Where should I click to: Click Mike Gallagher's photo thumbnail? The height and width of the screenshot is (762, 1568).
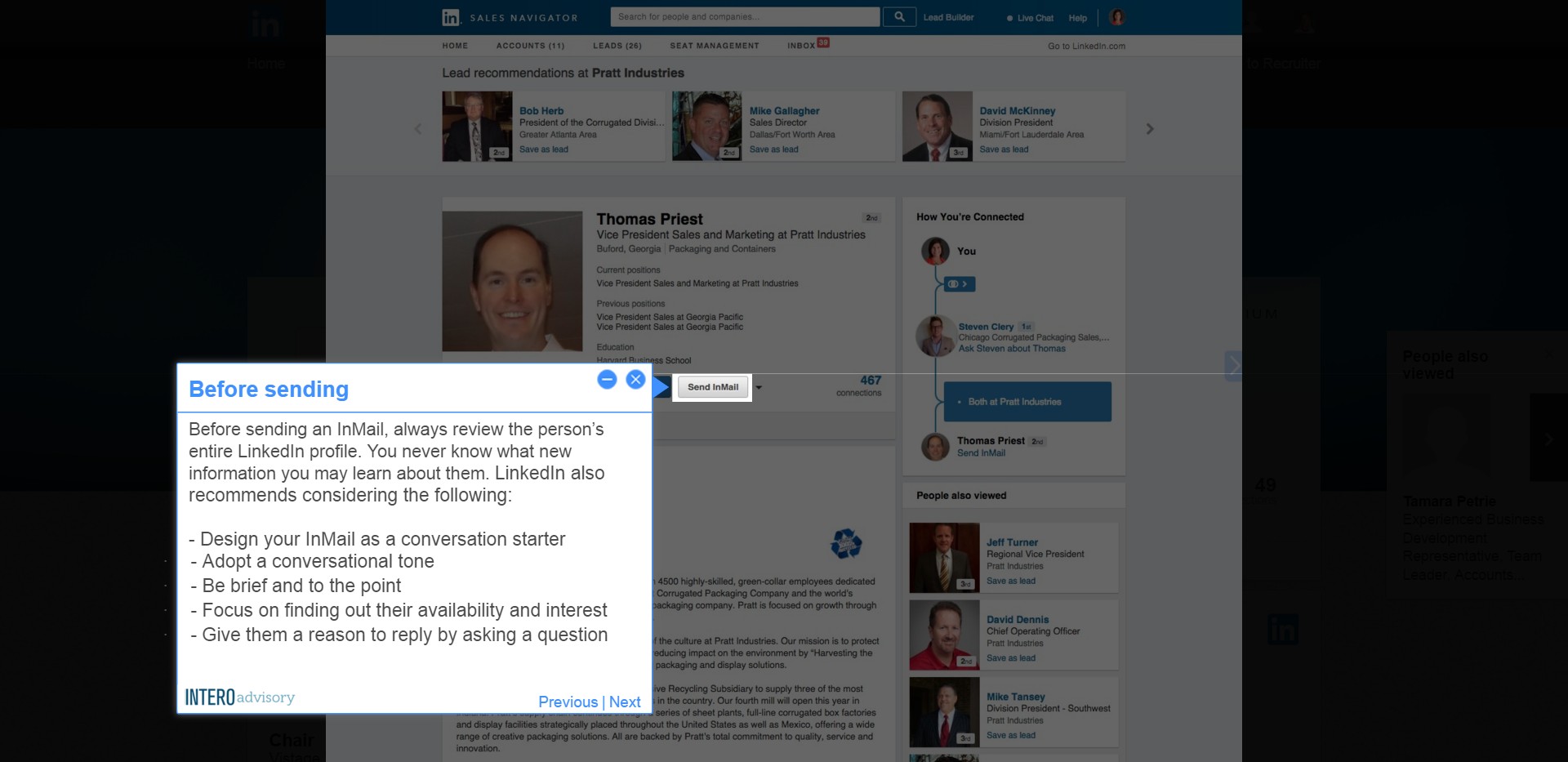pyautogui.click(x=707, y=126)
